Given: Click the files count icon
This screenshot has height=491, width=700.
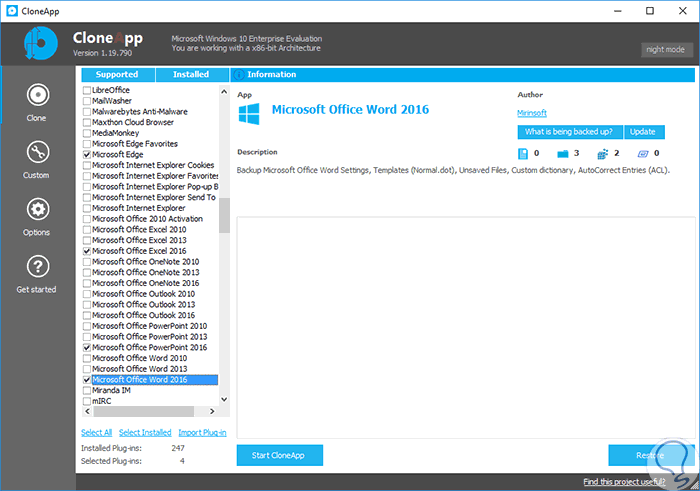Looking at the screenshot, I should [522, 154].
